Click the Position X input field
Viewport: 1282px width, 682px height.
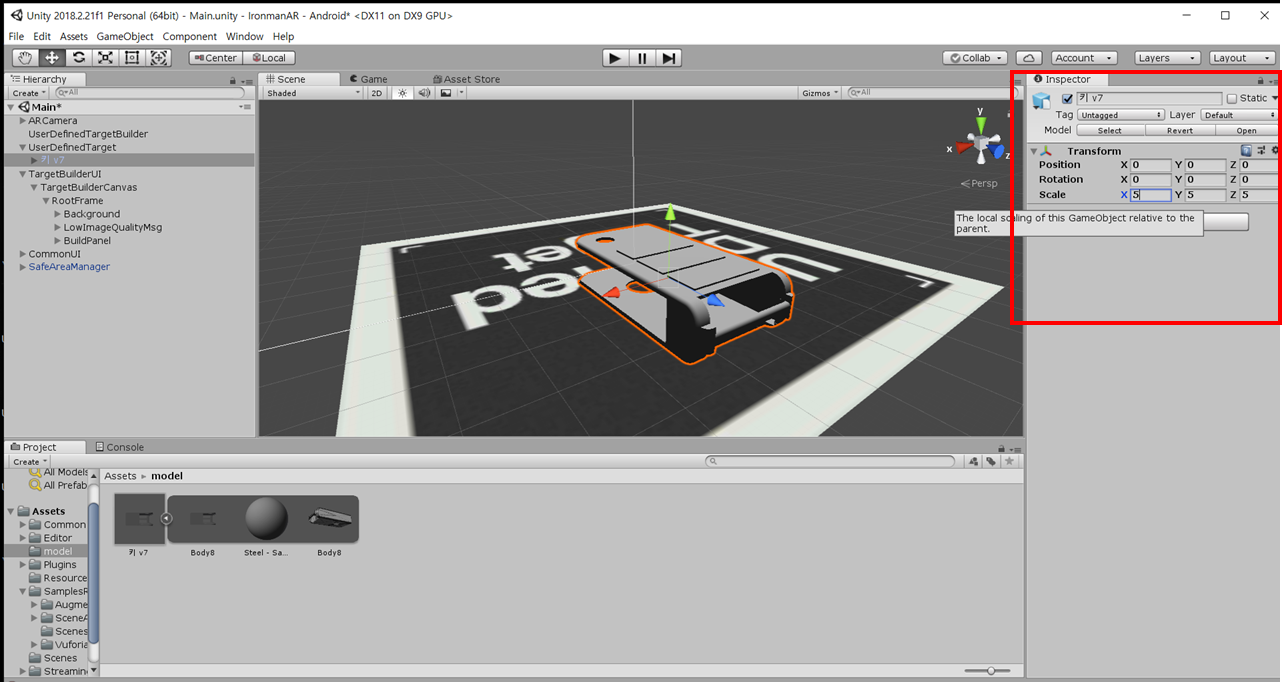click(1150, 165)
